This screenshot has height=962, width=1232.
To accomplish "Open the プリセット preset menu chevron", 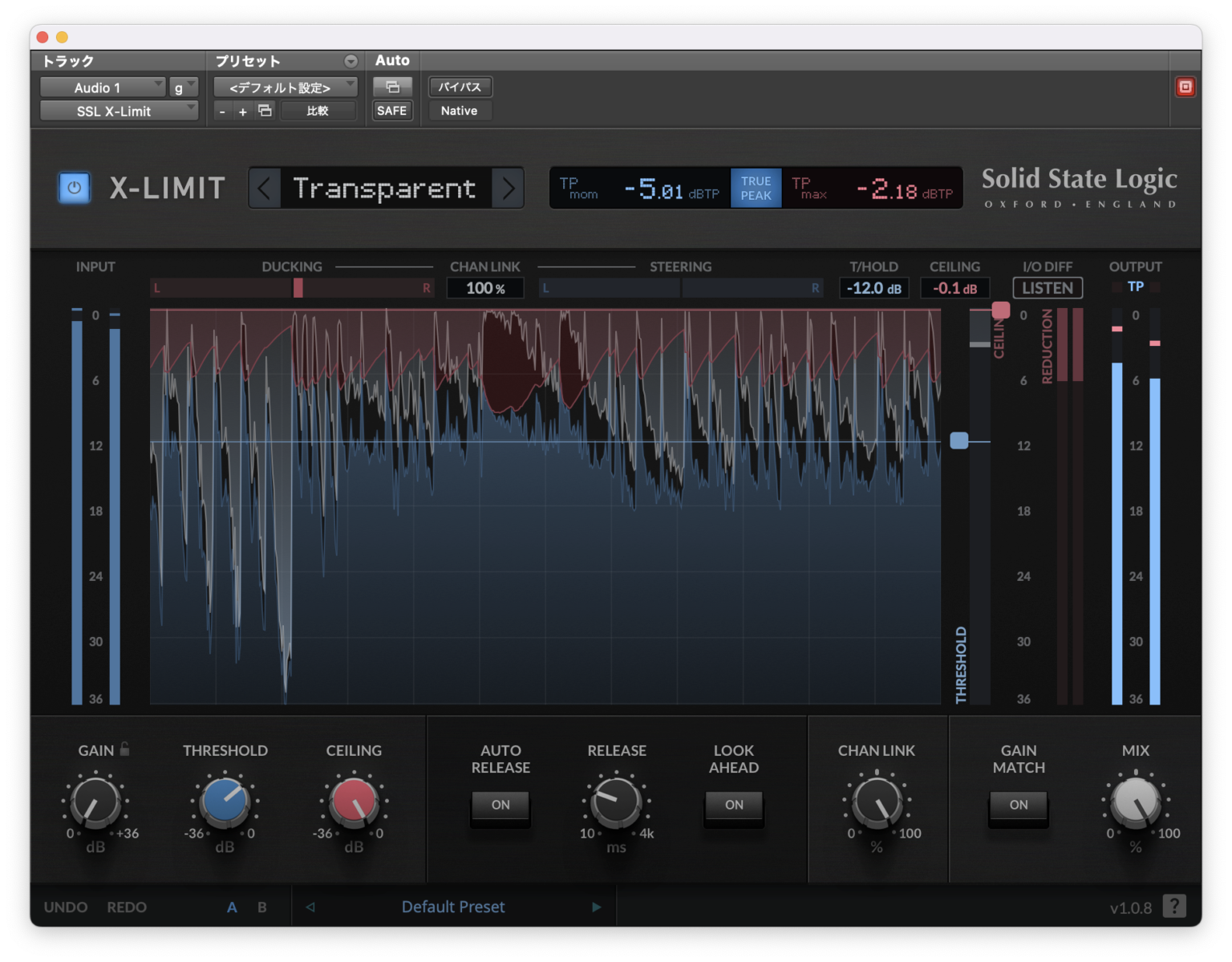I will pyautogui.click(x=351, y=60).
